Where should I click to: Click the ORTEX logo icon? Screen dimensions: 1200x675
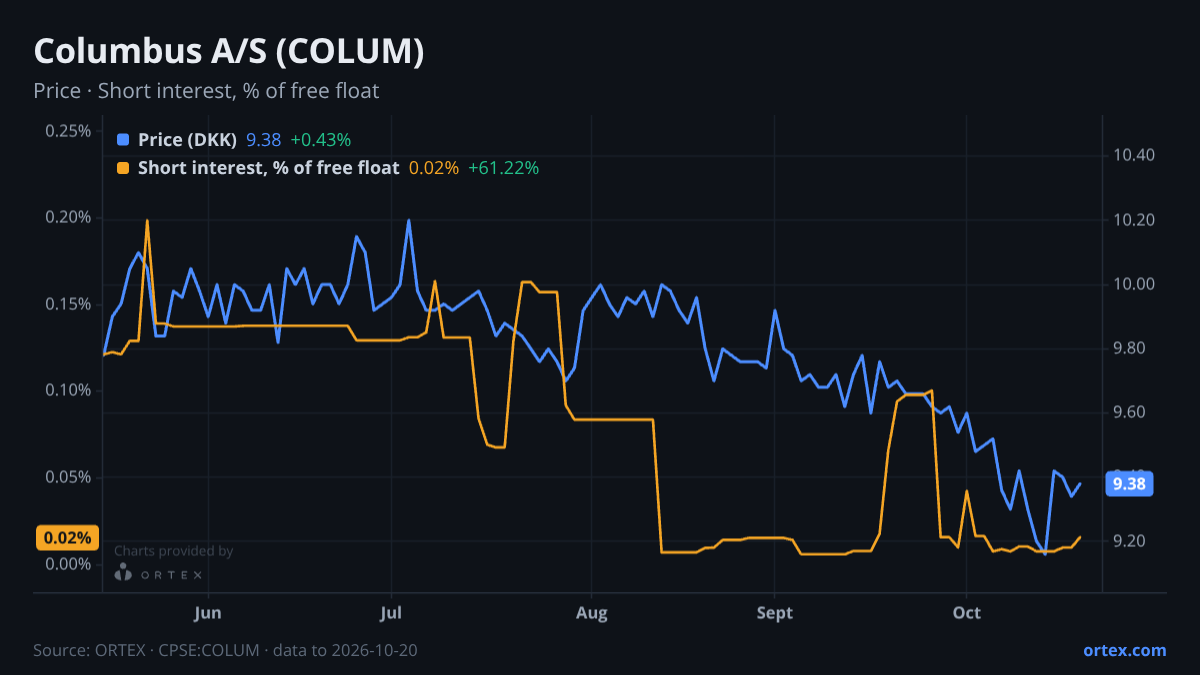click(x=123, y=573)
